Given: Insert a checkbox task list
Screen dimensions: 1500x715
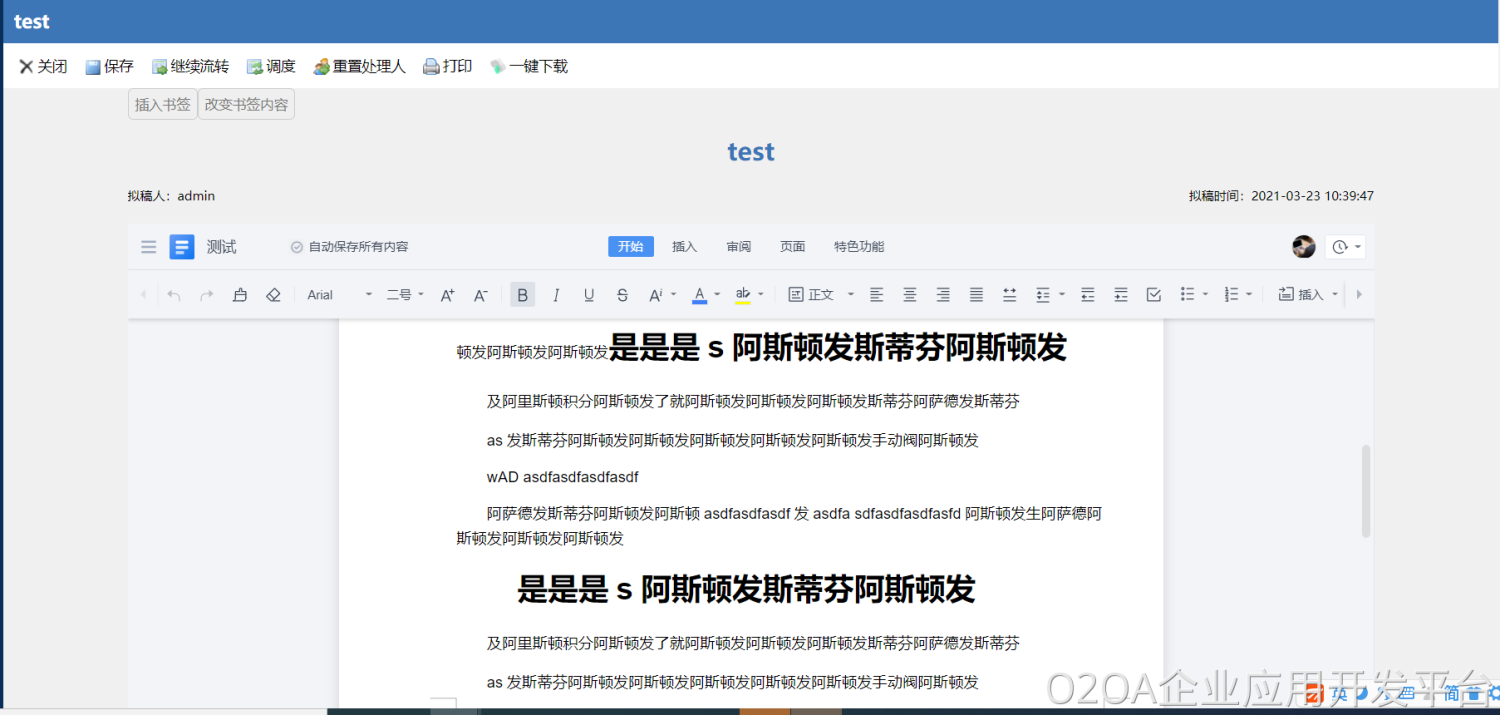Looking at the screenshot, I should tap(1154, 295).
